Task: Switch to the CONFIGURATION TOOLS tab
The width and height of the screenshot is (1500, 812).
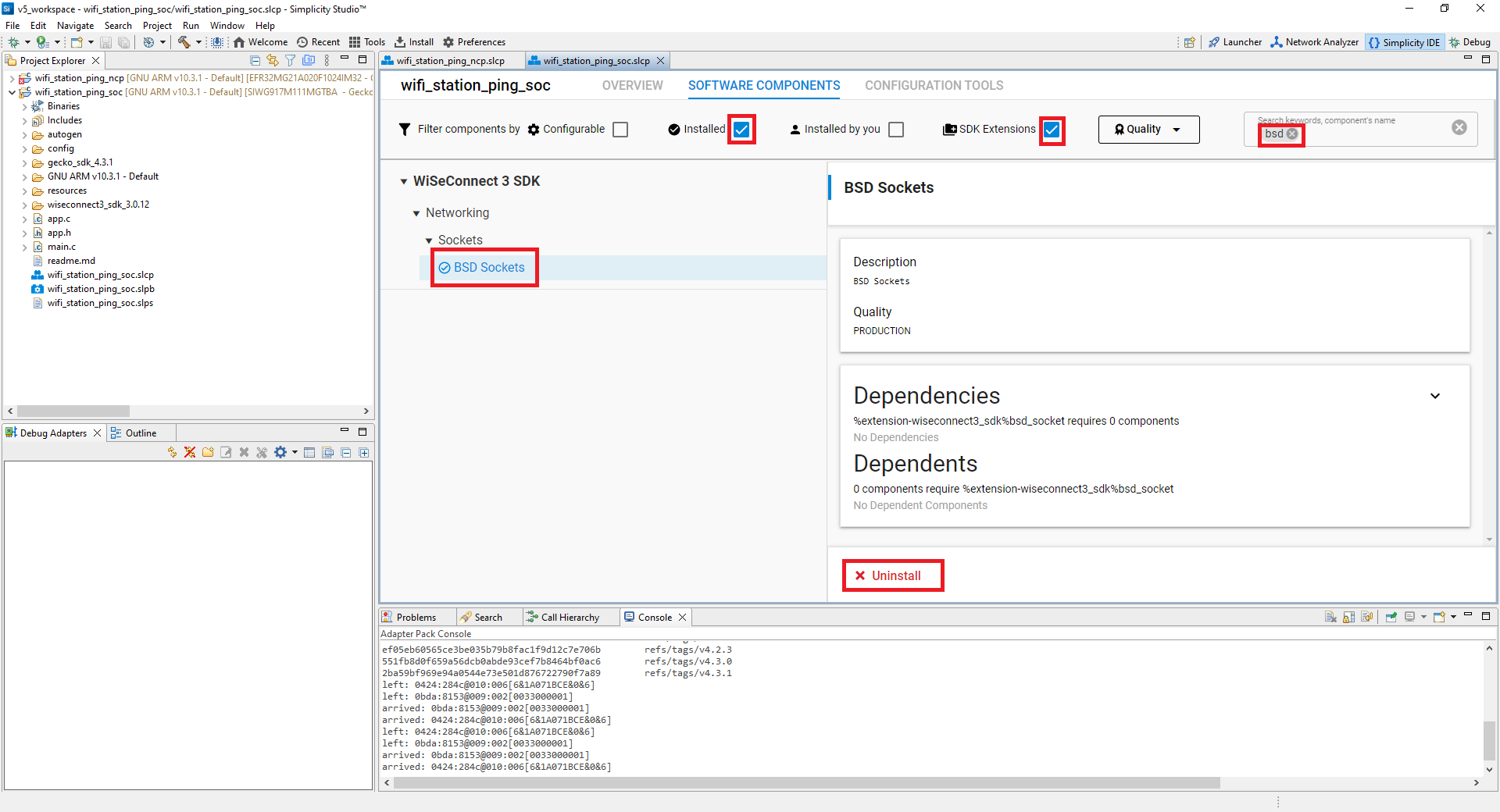Action: tap(933, 85)
